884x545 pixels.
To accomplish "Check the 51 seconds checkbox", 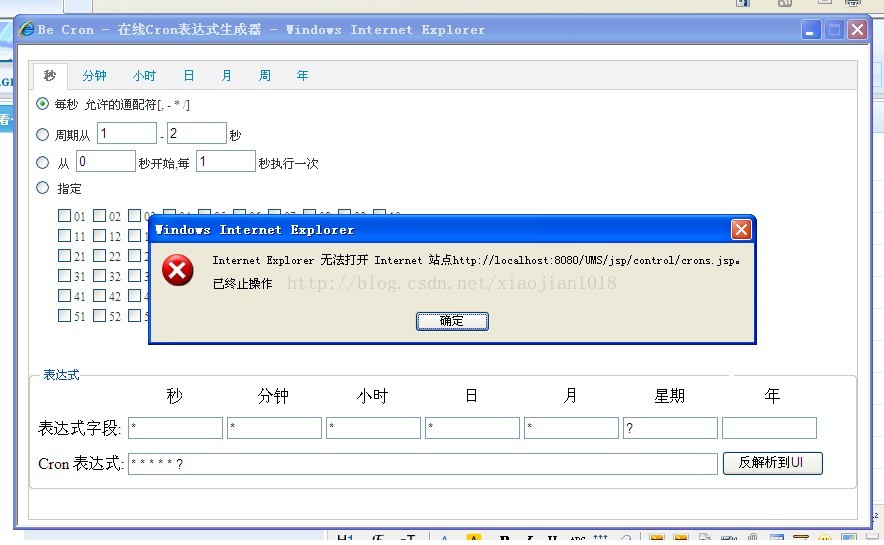I will coord(64,316).
